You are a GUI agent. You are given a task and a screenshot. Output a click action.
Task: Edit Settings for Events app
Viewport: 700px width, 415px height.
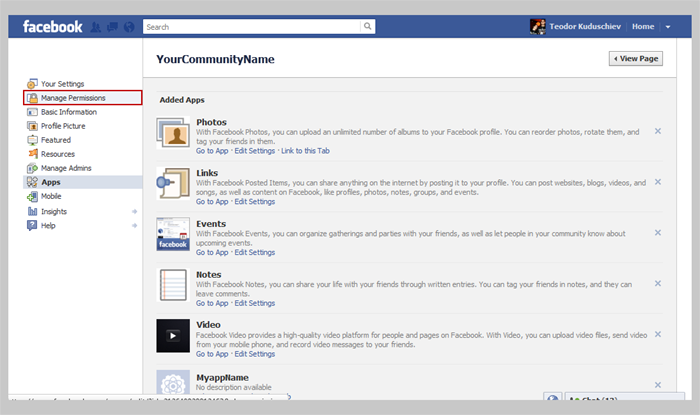point(255,253)
